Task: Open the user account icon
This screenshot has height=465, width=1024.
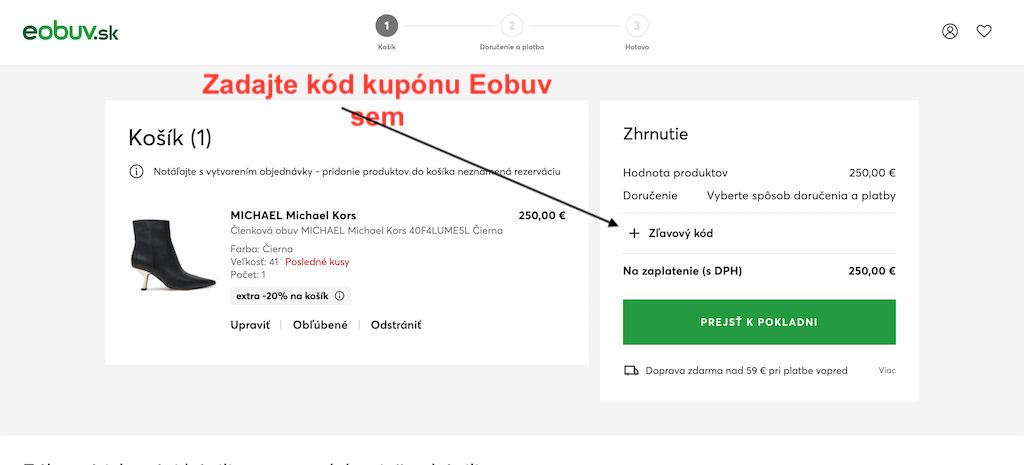Action: coord(950,31)
